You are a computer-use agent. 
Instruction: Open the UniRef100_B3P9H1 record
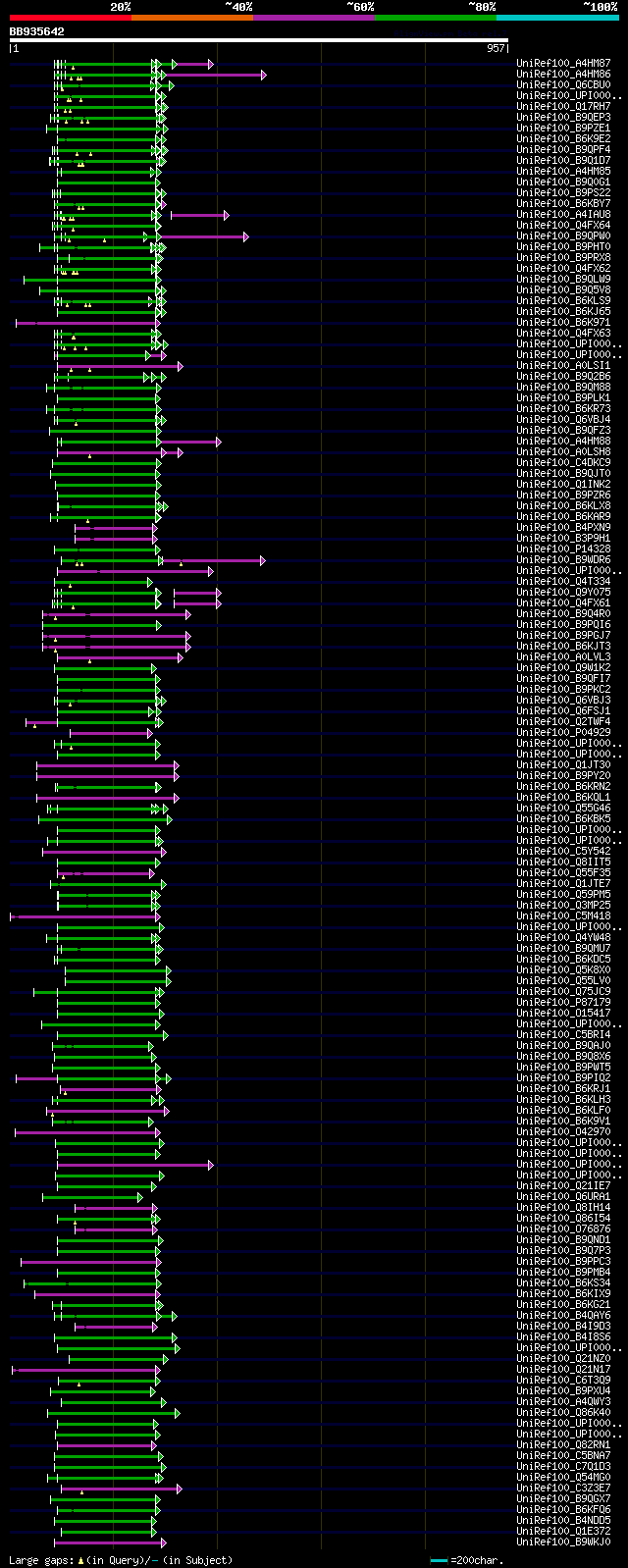(x=563, y=539)
